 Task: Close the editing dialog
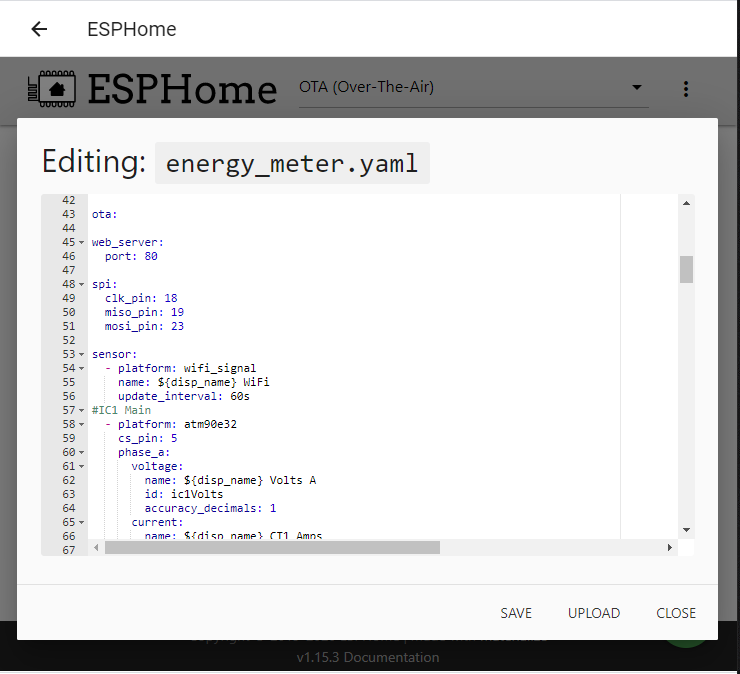tap(676, 613)
